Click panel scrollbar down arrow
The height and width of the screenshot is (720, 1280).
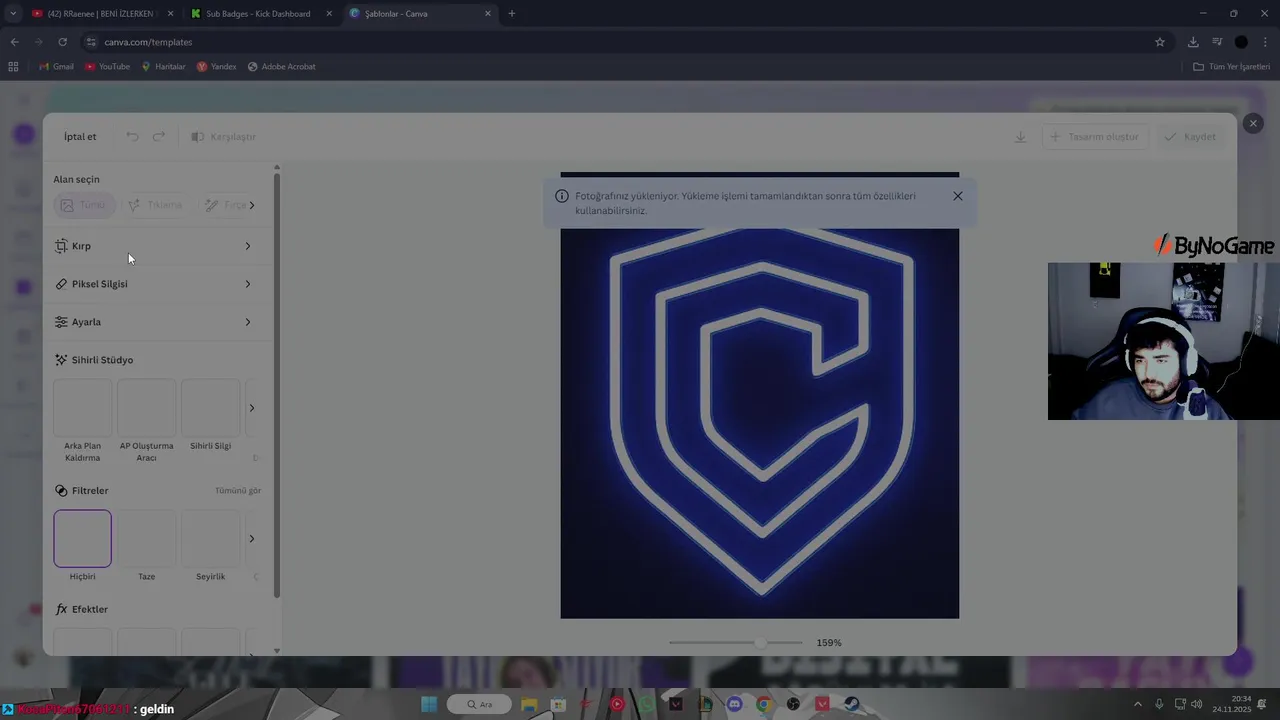point(277,651)
